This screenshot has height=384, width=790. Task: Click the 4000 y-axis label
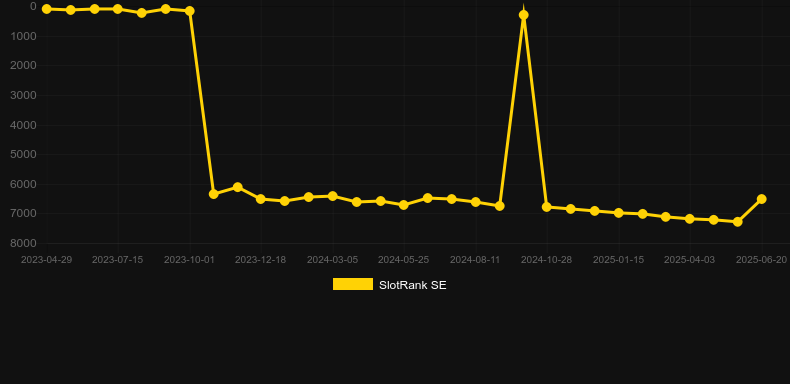[24, 125]
